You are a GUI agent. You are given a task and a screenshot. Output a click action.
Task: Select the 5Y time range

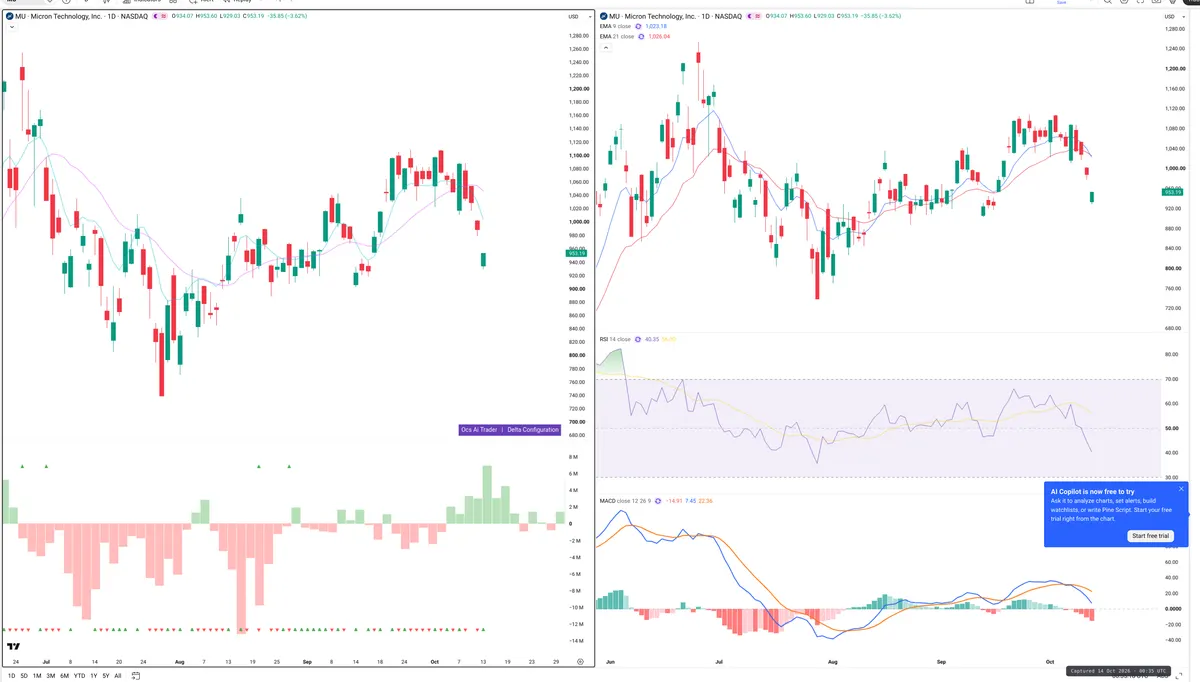tap(105, 676)
